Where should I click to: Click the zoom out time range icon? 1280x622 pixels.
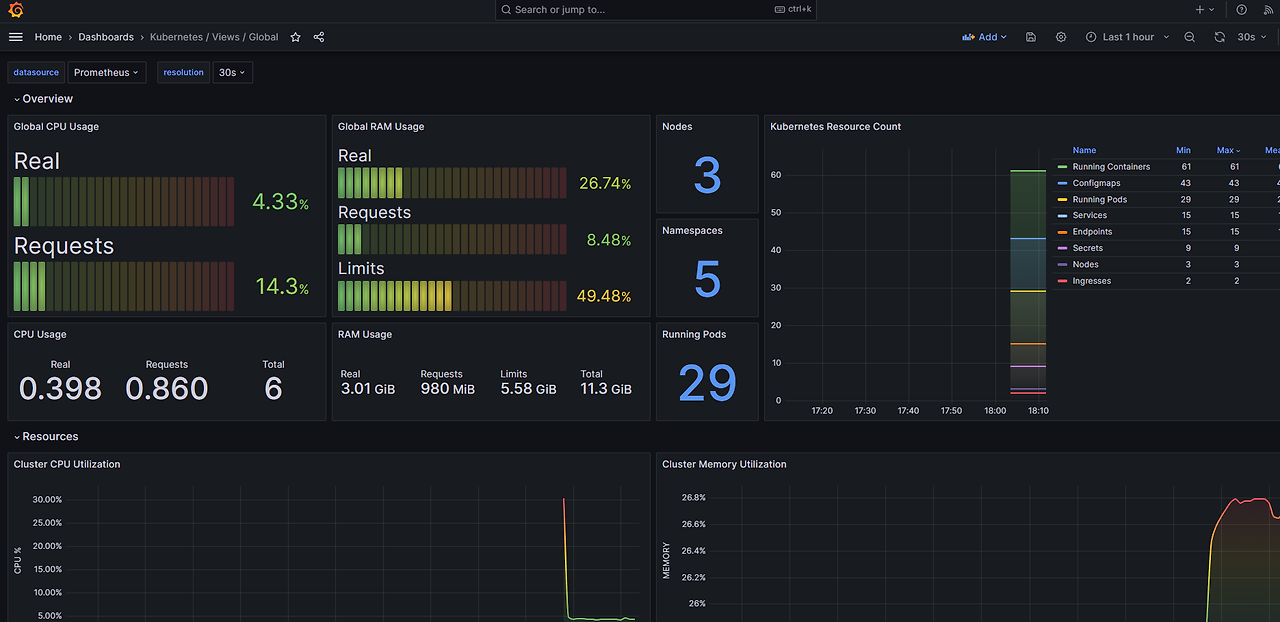pos(1189,37)
